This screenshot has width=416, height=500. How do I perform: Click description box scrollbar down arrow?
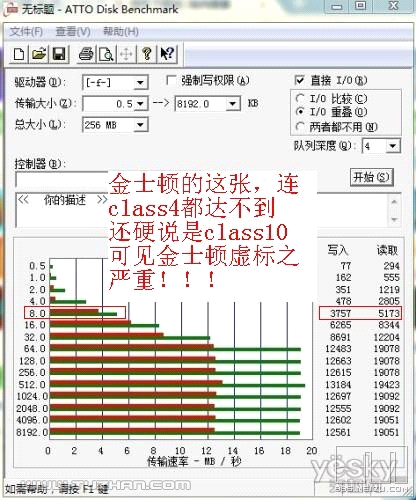pos(394,219)
